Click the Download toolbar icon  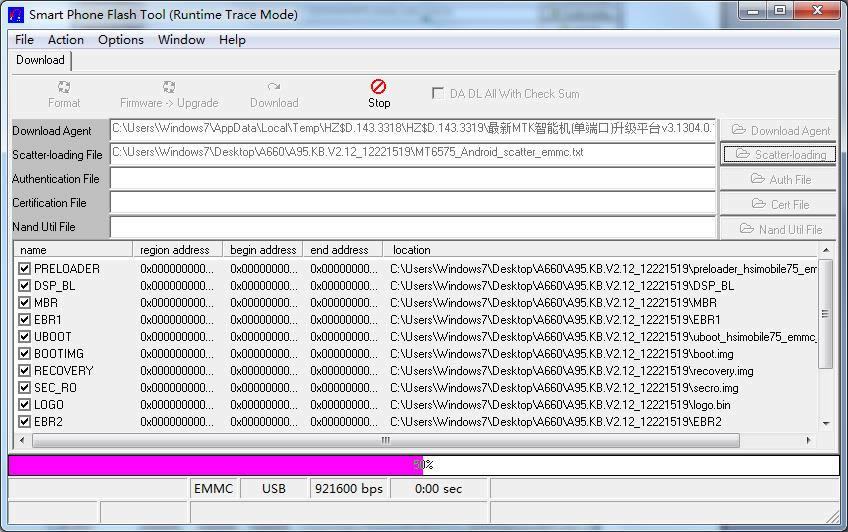[273, 88]
